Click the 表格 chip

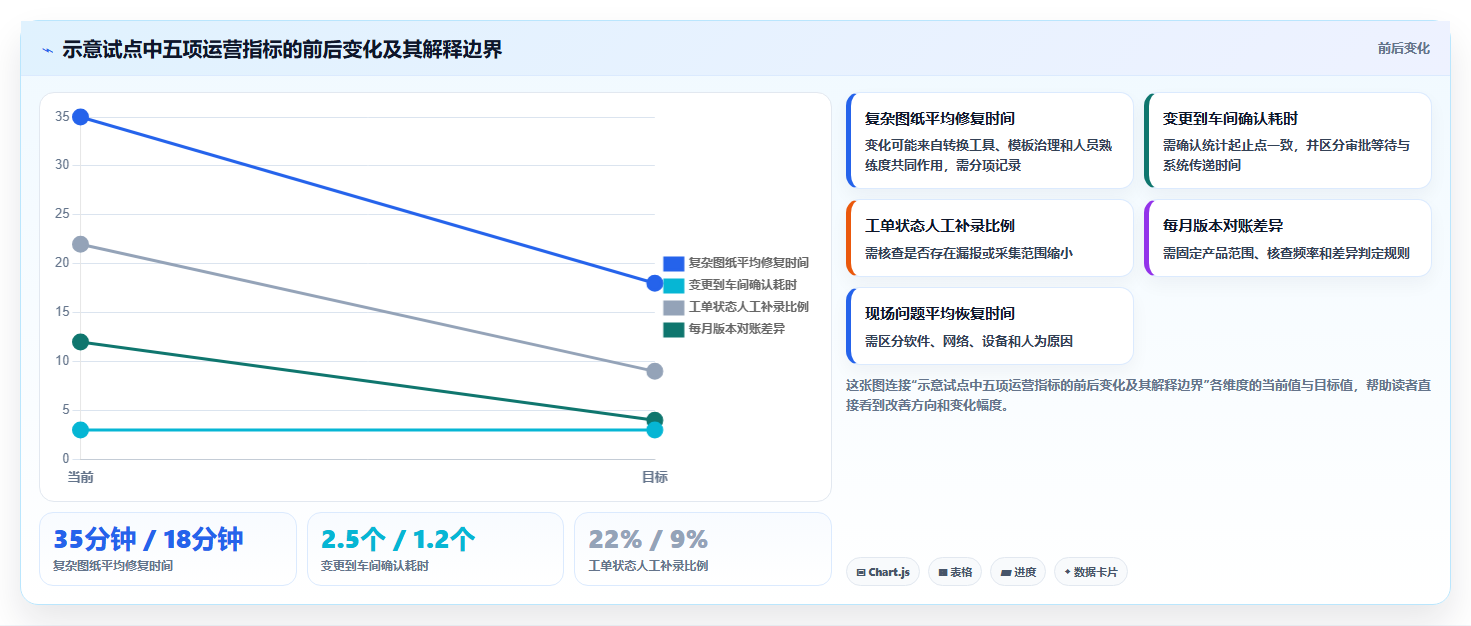(955, 572)
